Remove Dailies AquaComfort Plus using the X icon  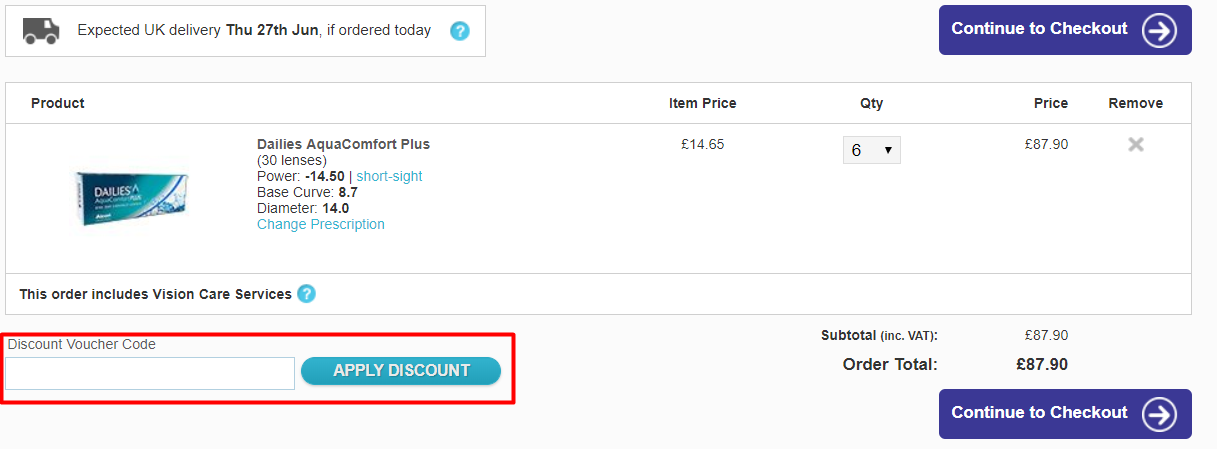tap(1136, 144)
